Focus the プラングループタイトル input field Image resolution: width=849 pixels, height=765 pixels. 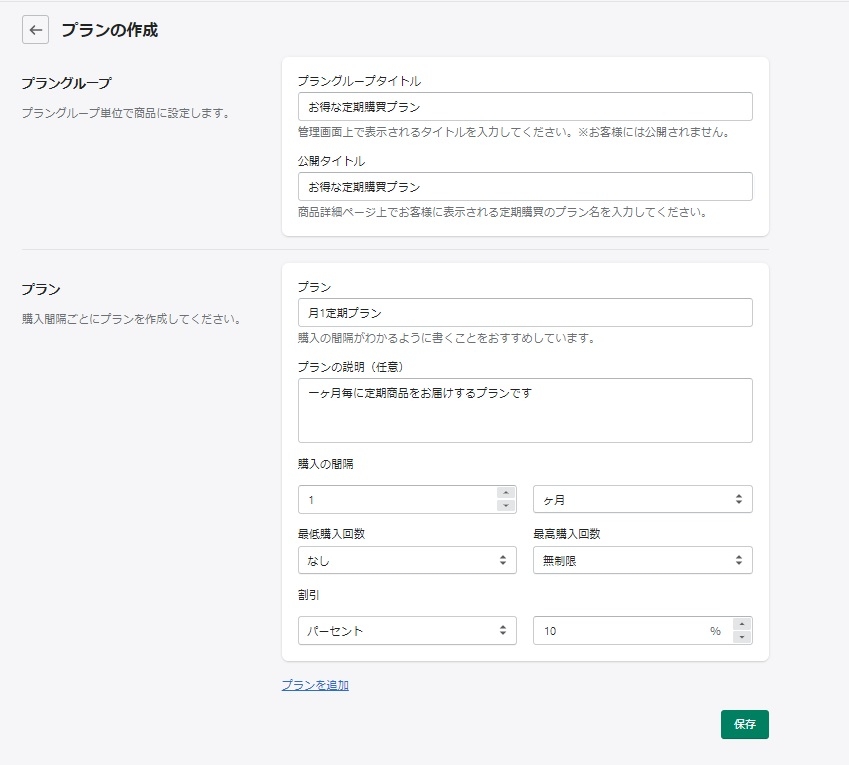524,107
